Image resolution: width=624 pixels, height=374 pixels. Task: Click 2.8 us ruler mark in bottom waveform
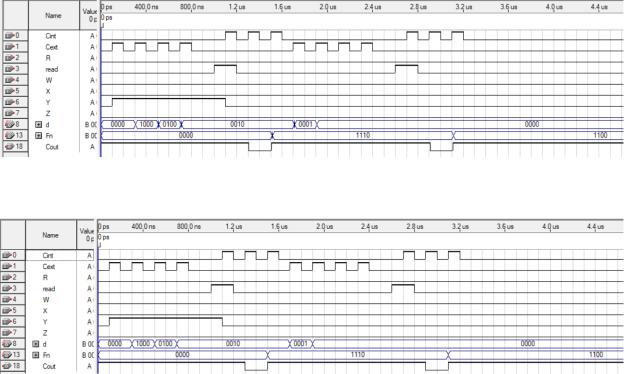(x=415, y=226)
